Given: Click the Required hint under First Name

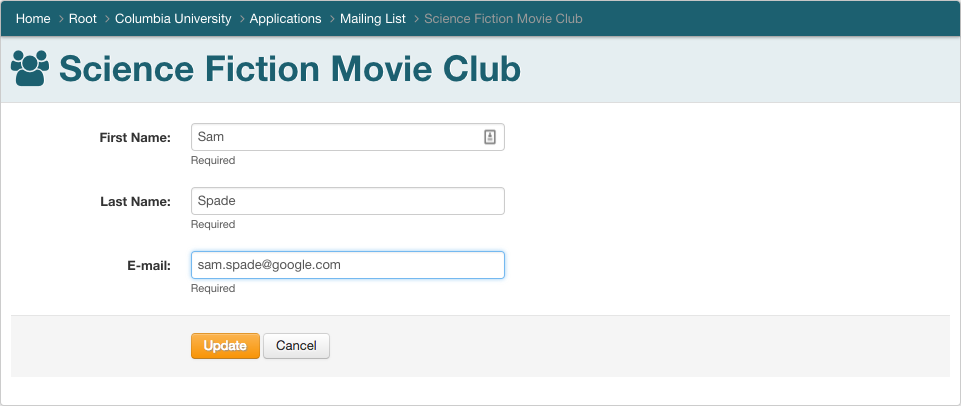Looking at the screenshot, I should tap(213, 161).
